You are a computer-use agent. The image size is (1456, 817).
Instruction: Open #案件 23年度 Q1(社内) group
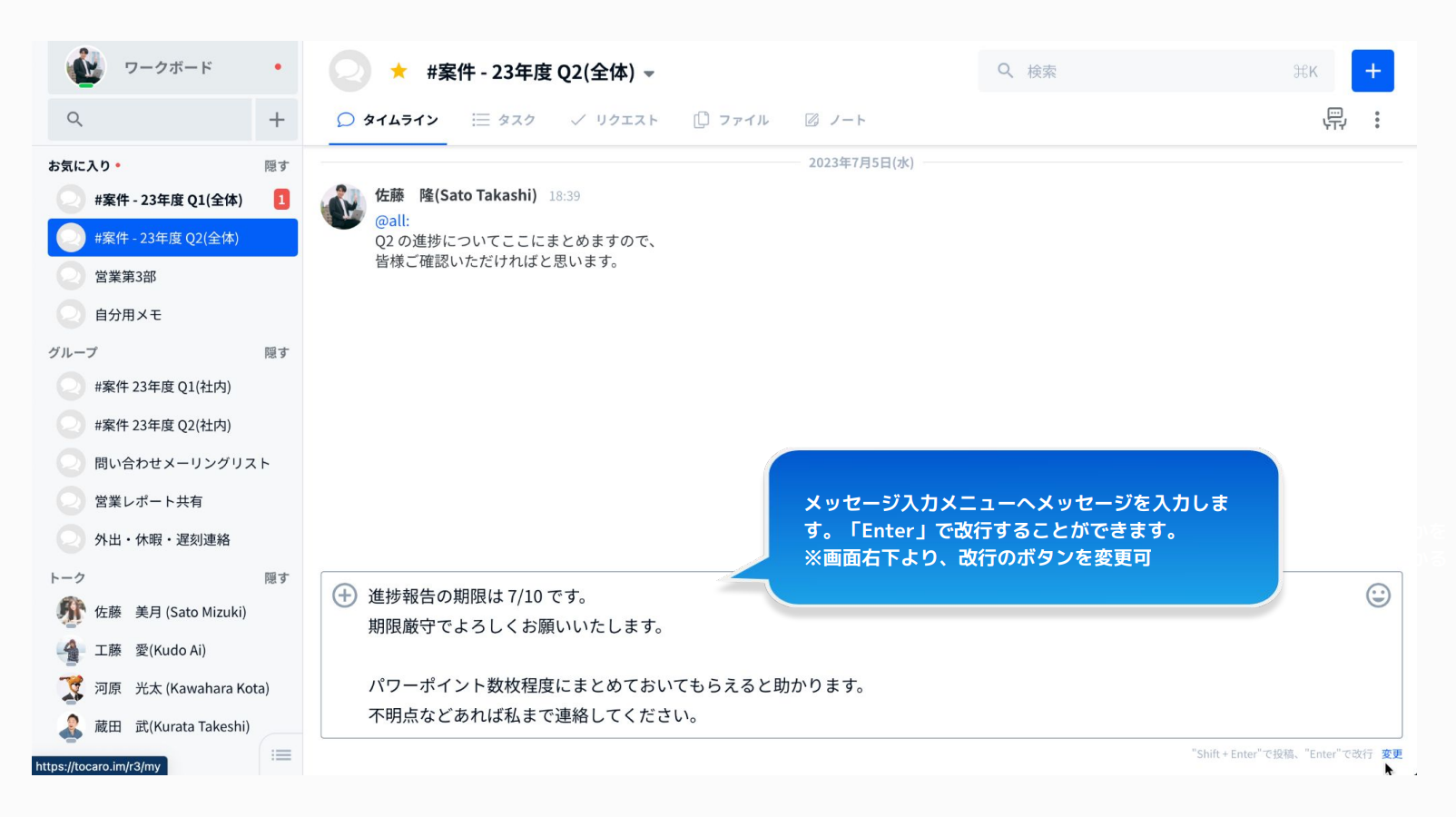(x=172, y=387)
